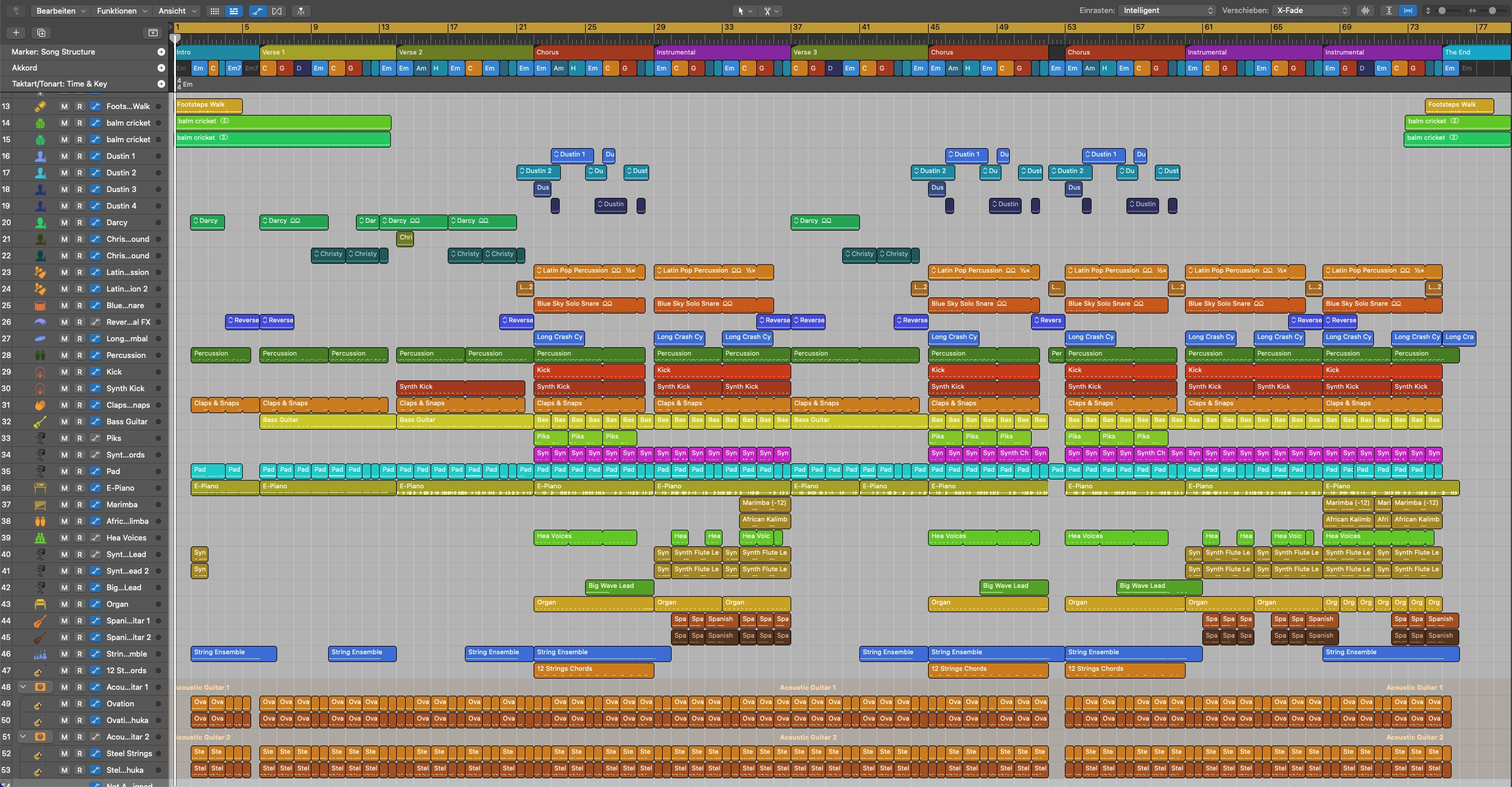Open the Einrasten Intelligent dropdown

[1166, 11]
